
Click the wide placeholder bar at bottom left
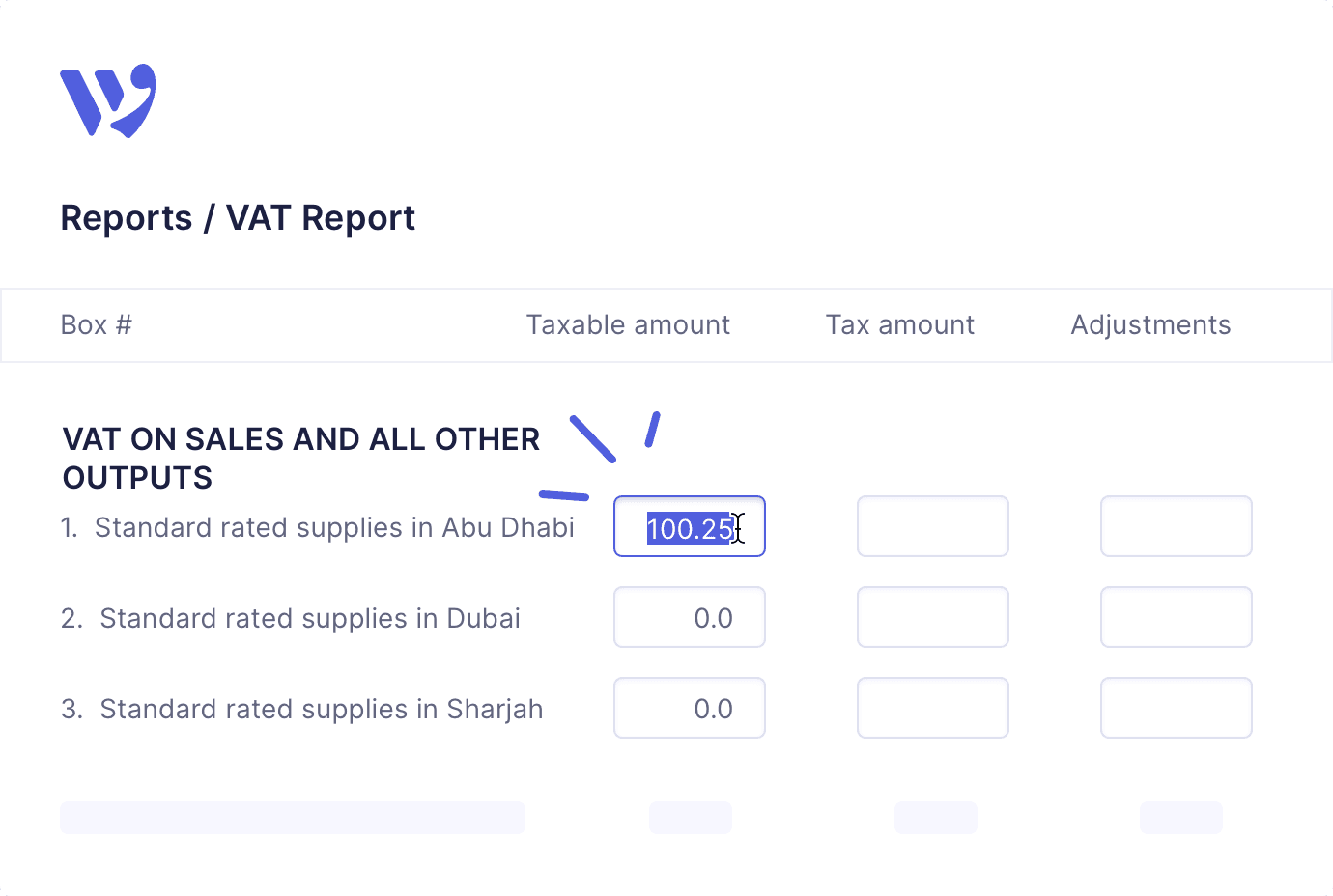coord(293,817)
